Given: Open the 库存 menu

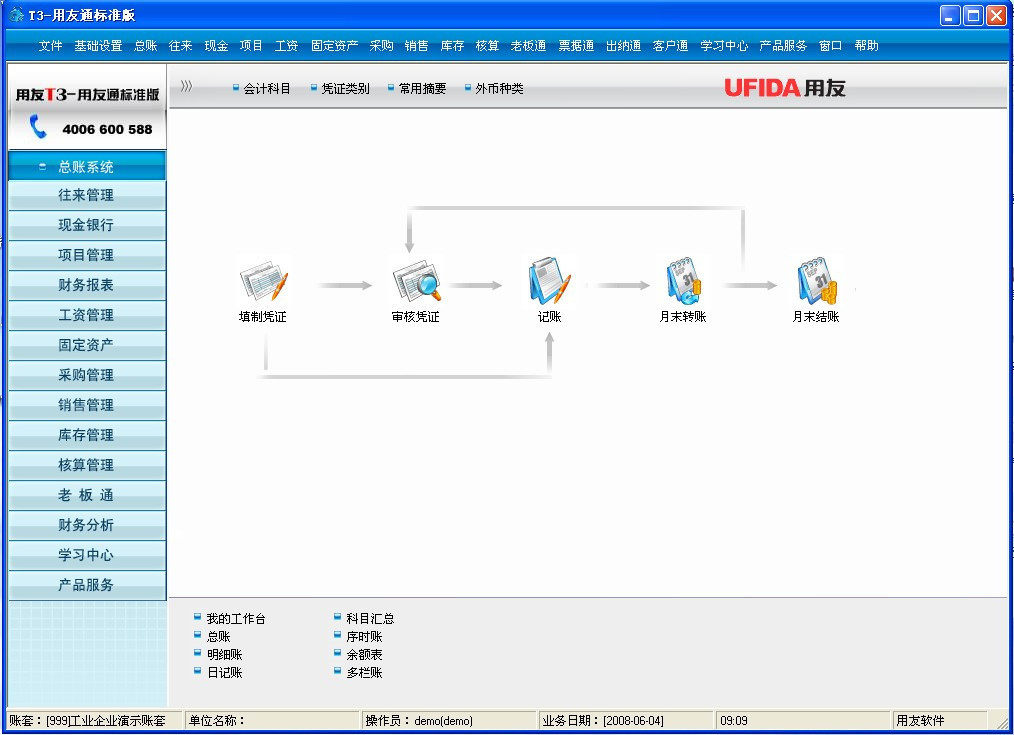Looking at the screenshot, I should pos(452,46).
